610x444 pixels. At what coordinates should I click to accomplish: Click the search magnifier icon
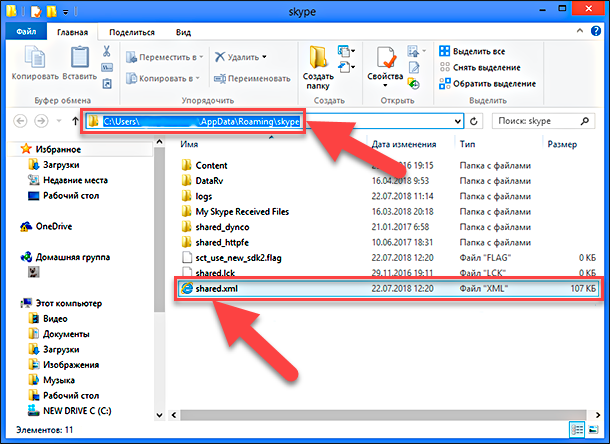(584, 121)
